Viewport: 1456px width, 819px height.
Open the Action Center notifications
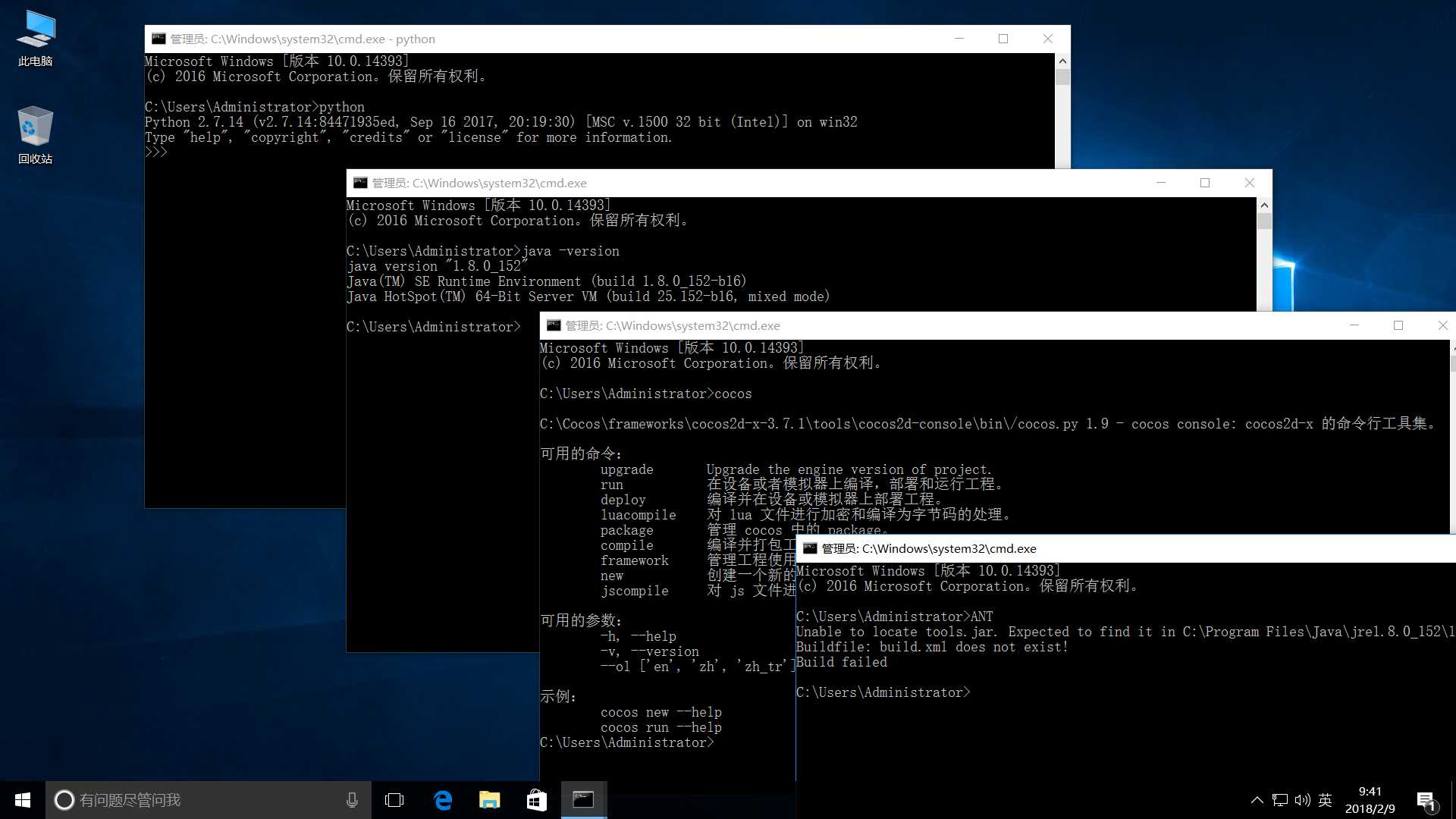pos(1426,800)
